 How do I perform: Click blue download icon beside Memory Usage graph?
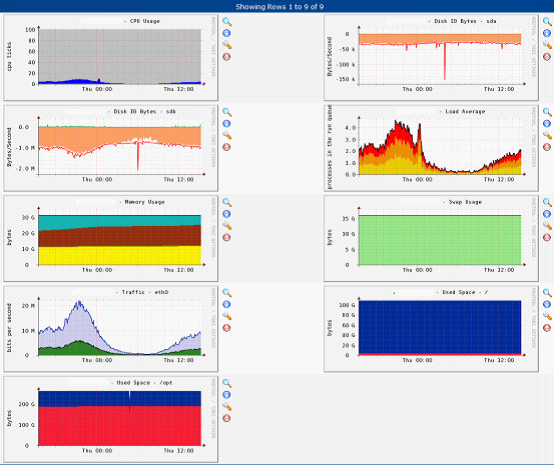[x=226, y=214]
